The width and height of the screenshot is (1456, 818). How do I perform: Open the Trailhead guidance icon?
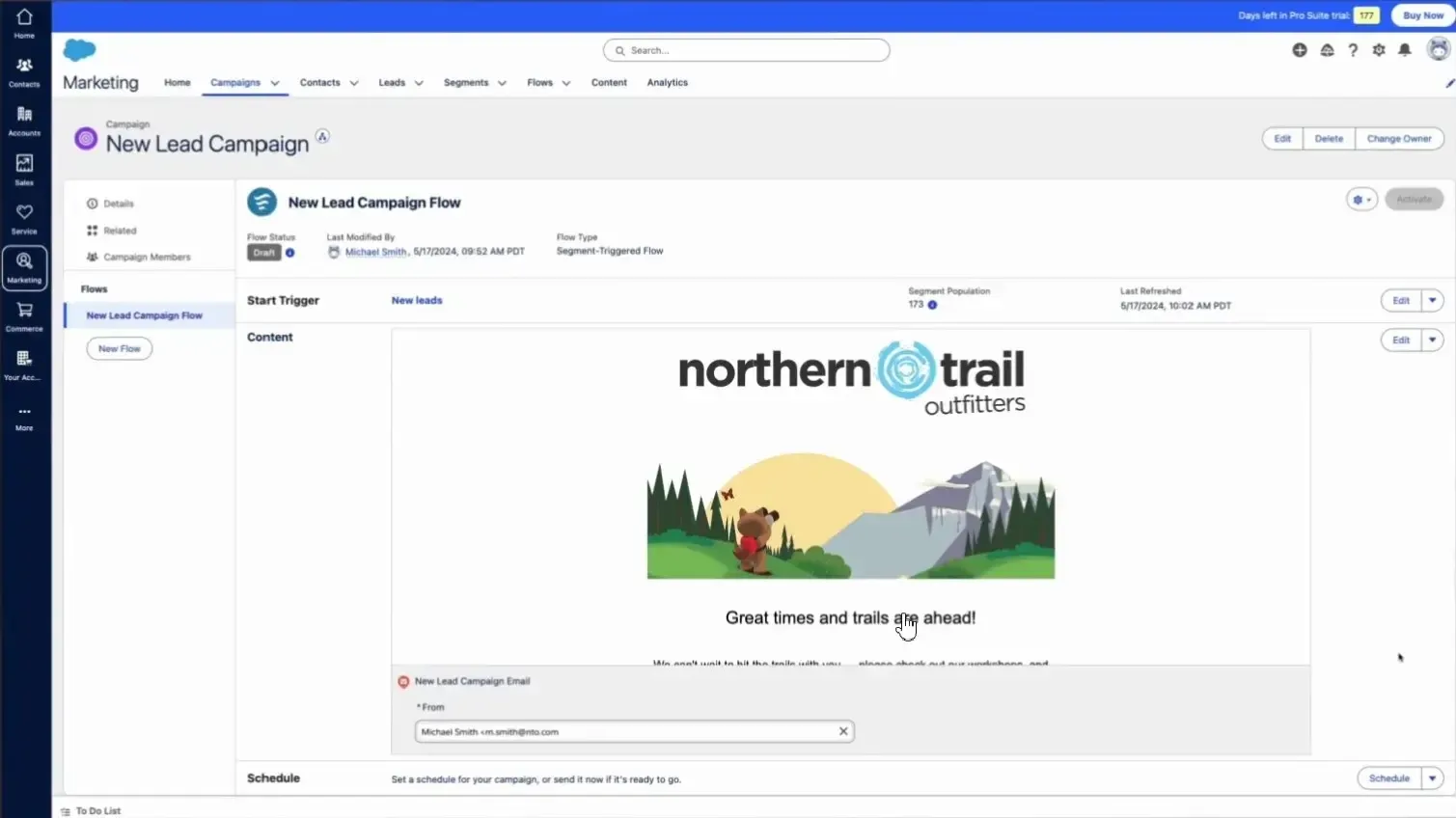click(x=1327, y=50)
